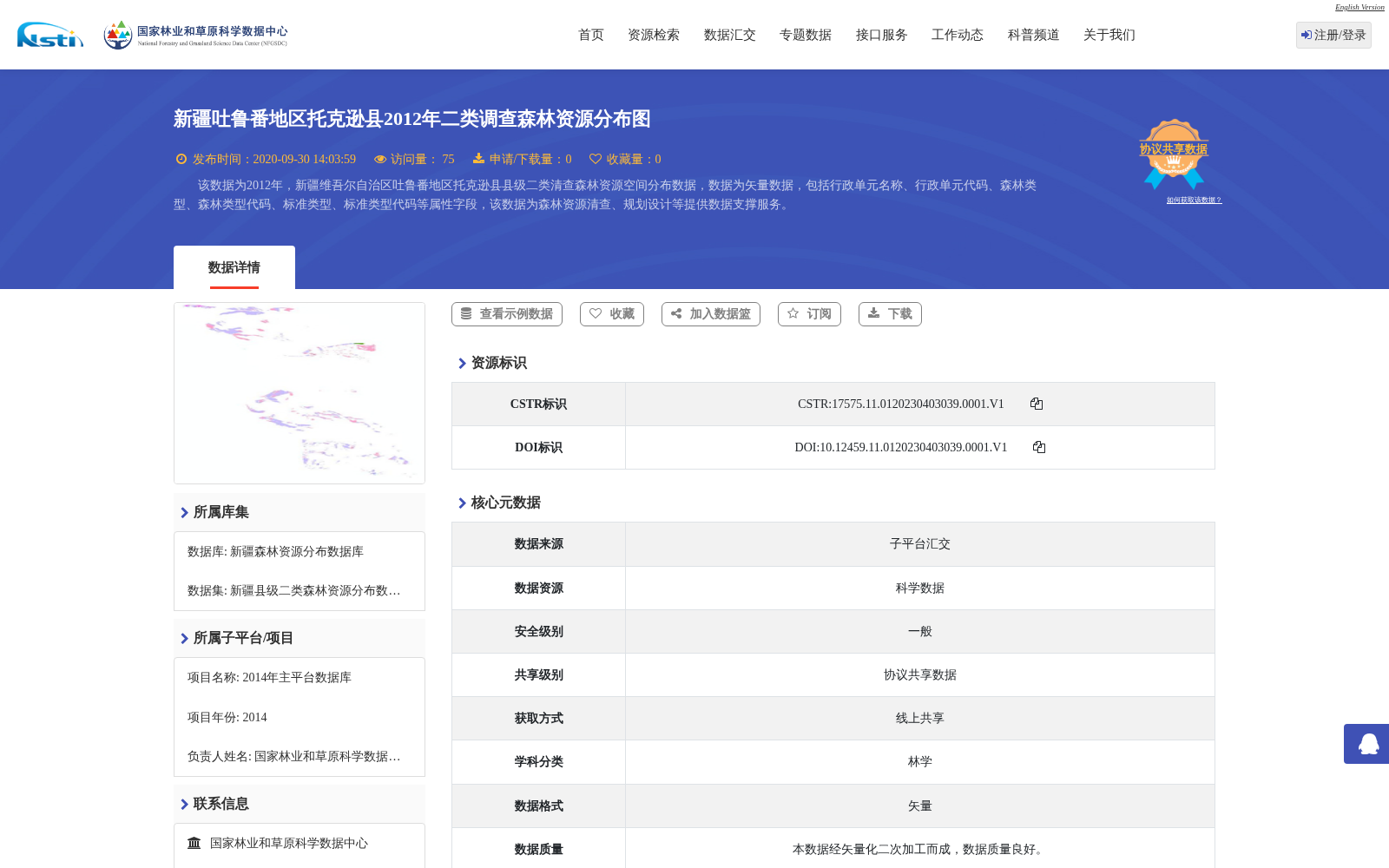Copy the DOI identifier
Image resolution: width=1389 pixels, height=868 pixels.
coord(1039,447)
